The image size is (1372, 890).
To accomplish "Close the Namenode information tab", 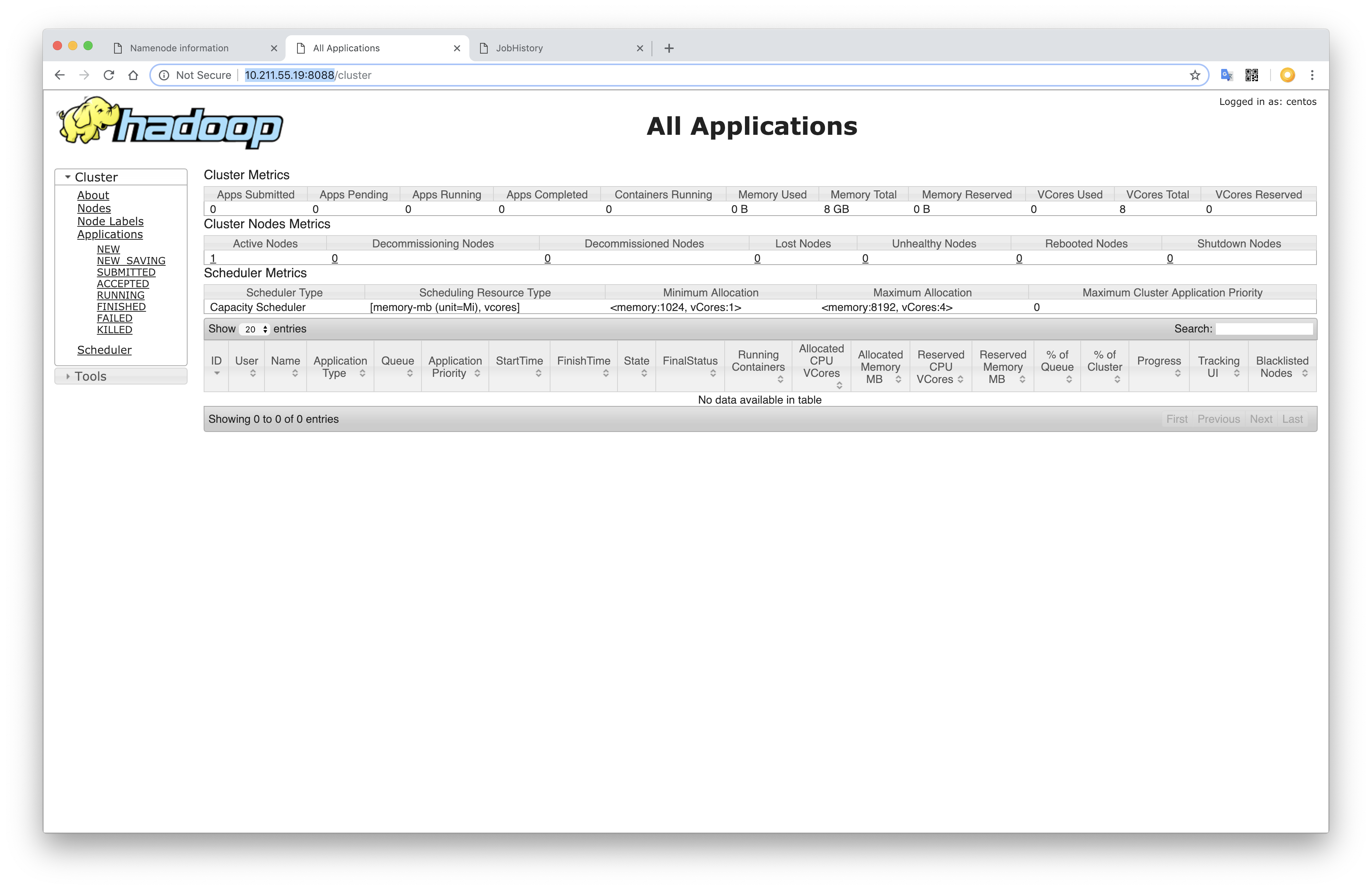I will point(274,49).
